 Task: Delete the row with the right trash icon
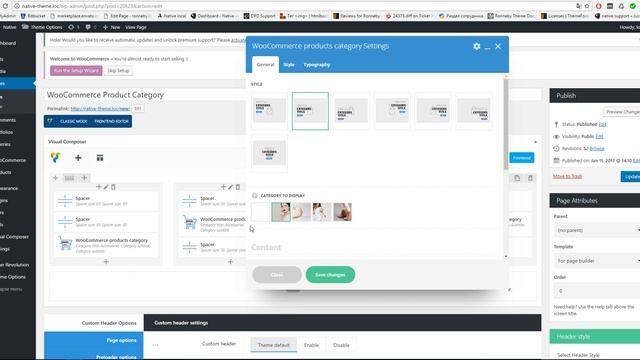coord(530,178)
